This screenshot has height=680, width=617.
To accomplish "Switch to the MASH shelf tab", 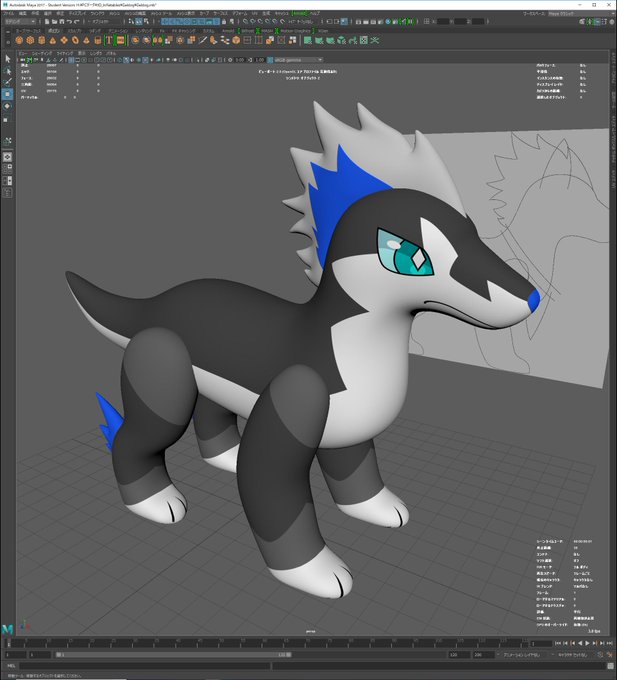I will (x=267, y=31).
